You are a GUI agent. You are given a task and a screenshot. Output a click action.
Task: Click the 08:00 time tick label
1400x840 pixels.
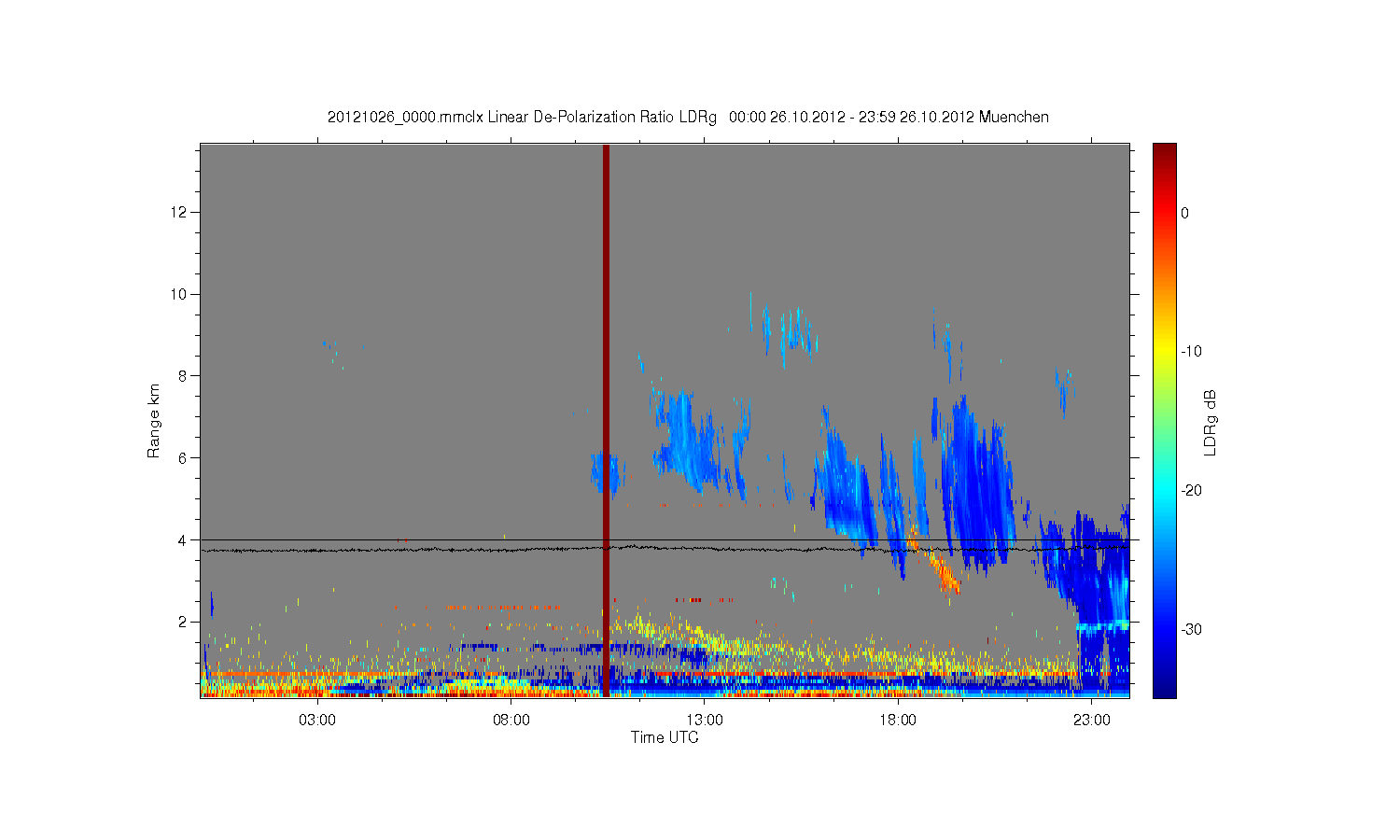(x=511, y=721)
